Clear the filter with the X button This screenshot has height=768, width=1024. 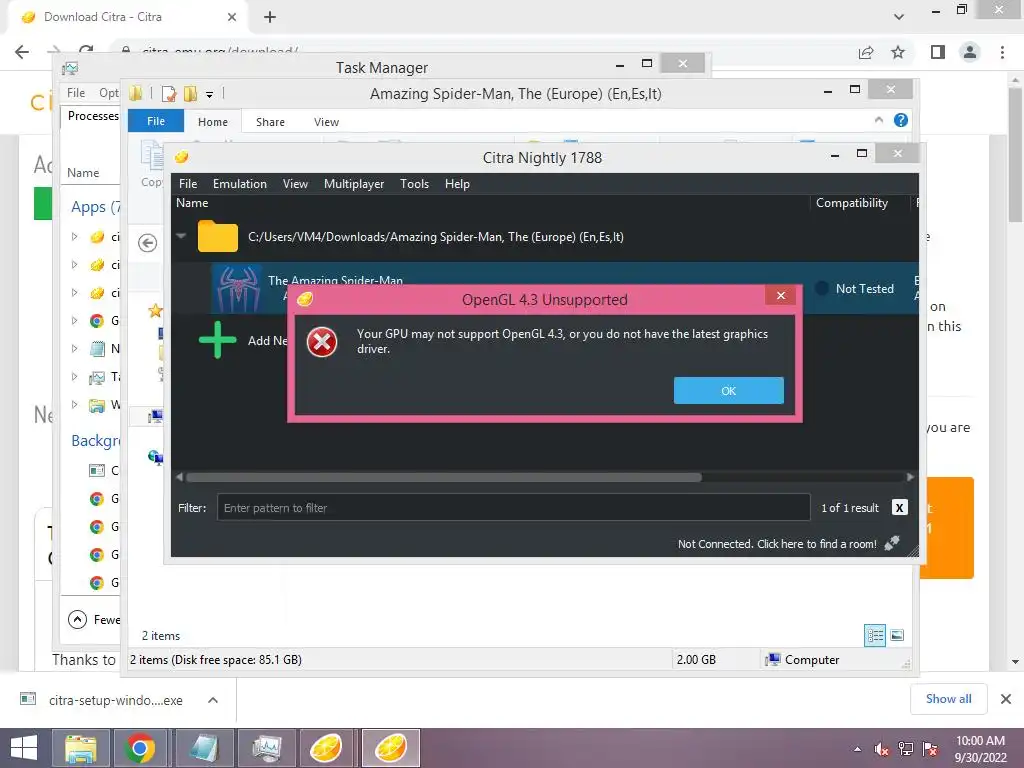coord(899,507)
